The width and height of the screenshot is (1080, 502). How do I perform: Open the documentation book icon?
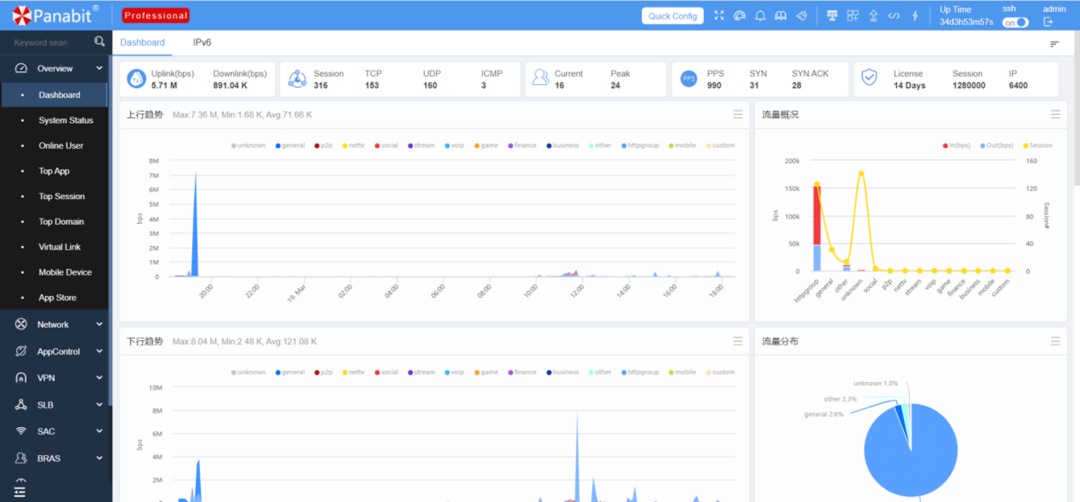click(781, 15)
